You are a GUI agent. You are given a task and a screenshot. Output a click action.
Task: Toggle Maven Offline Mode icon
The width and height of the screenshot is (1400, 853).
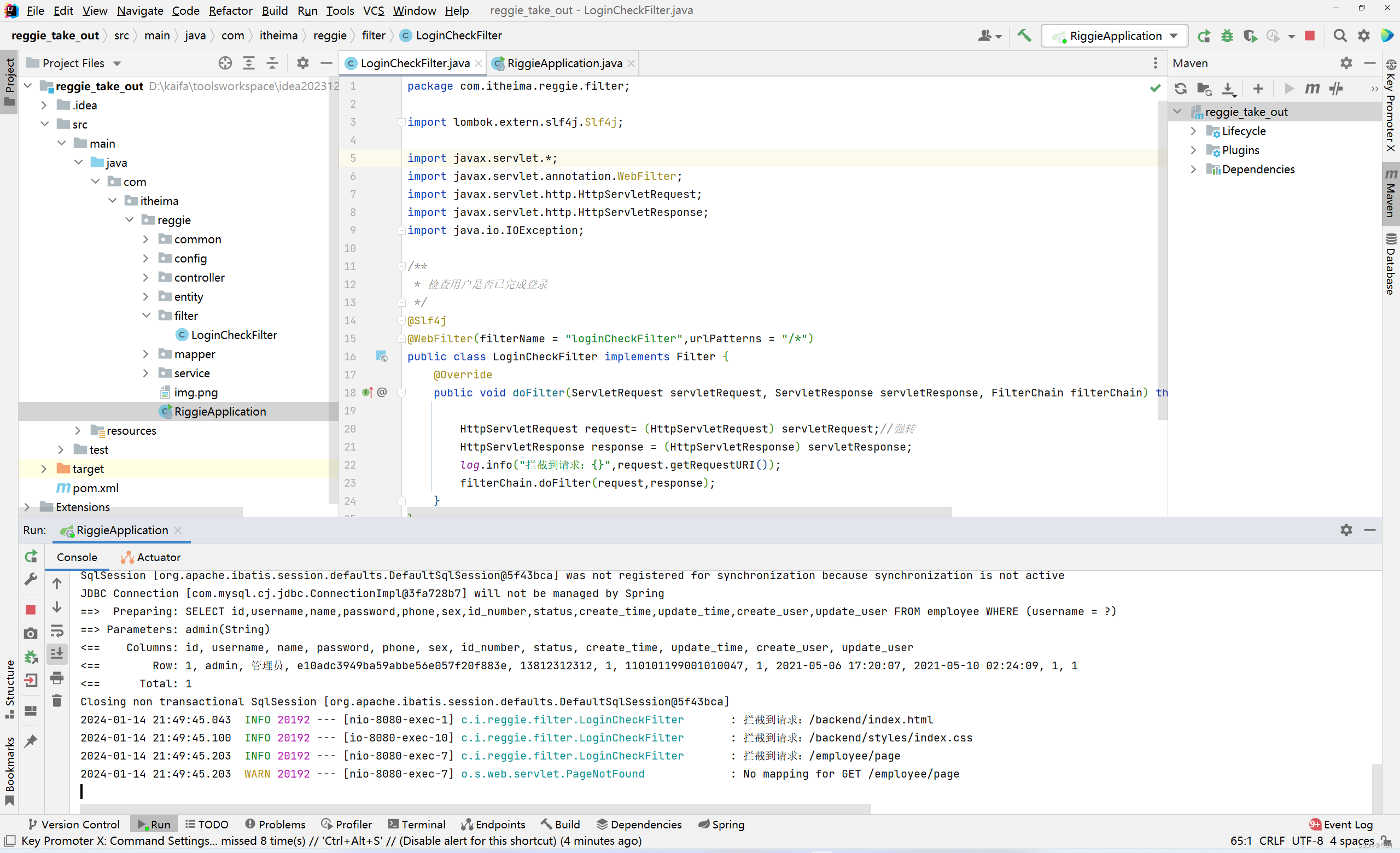(1336, 89)
